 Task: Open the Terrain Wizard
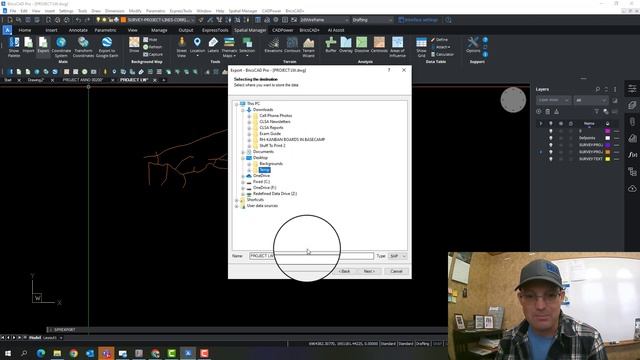point(309,47)
